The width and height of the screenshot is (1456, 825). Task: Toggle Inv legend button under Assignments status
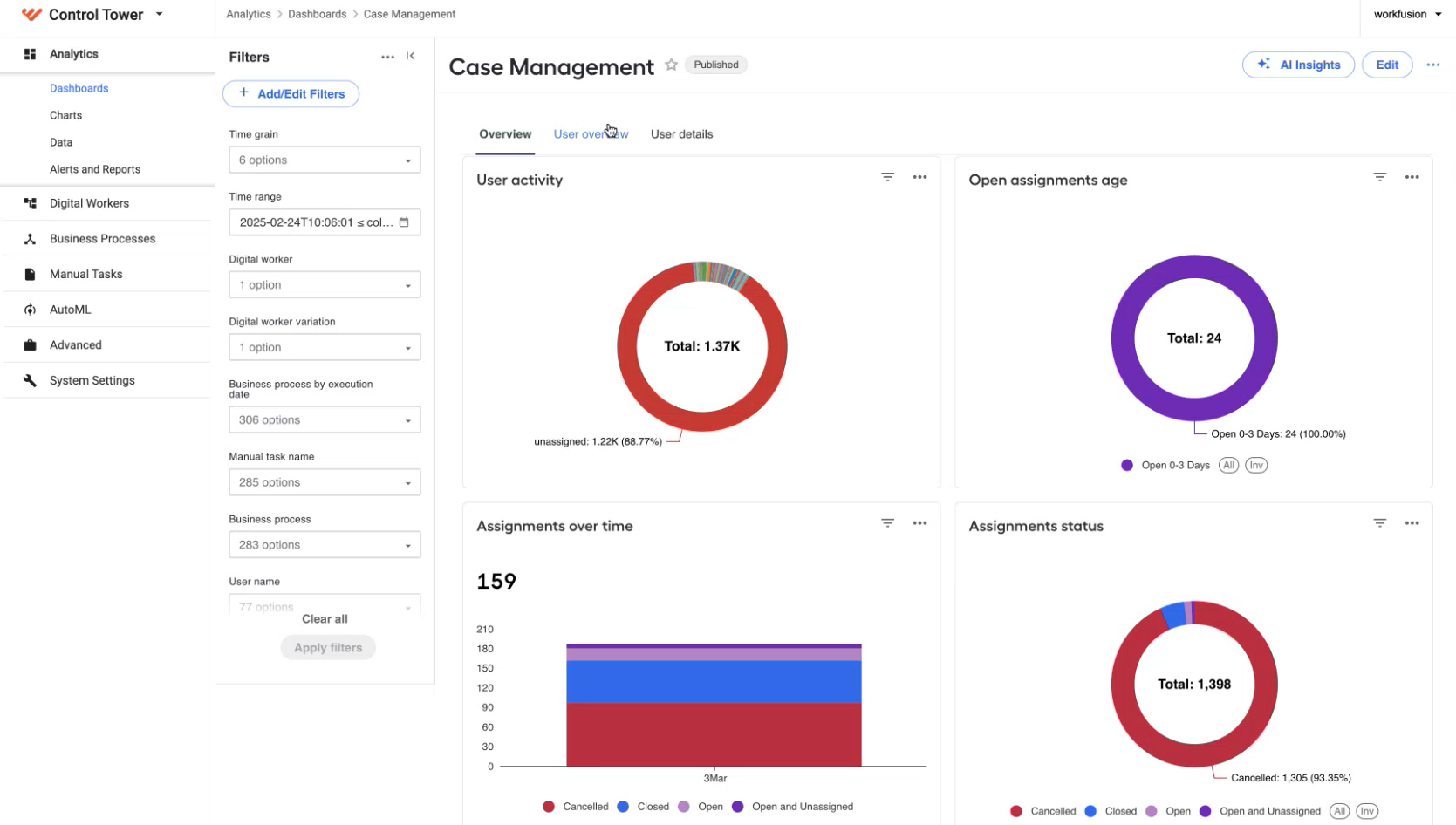tap(1367, 811)
